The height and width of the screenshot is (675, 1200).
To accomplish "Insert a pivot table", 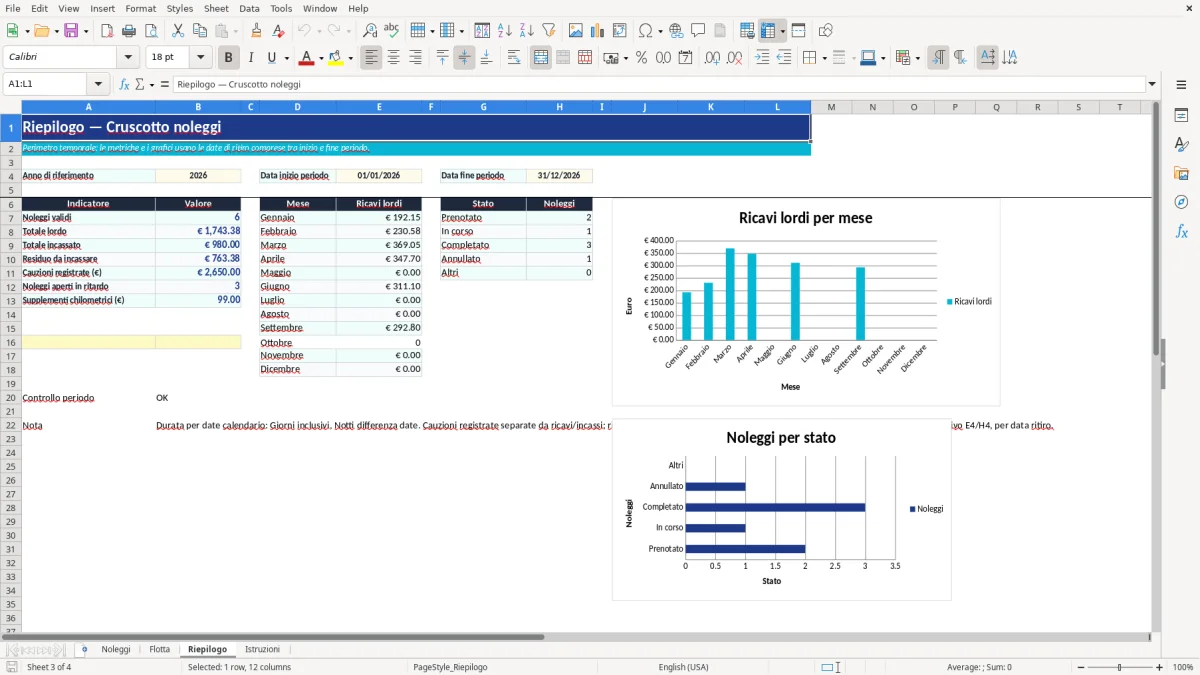I will tap(620, 31).
